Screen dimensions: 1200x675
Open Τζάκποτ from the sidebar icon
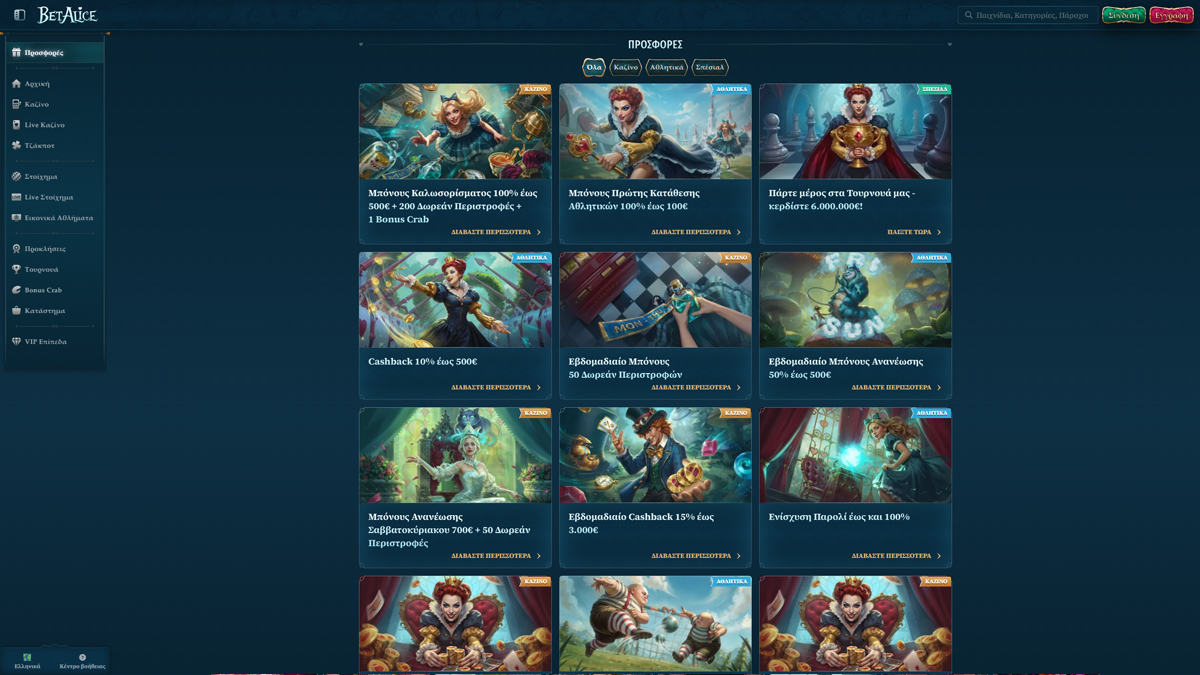(x=16, y=145)
